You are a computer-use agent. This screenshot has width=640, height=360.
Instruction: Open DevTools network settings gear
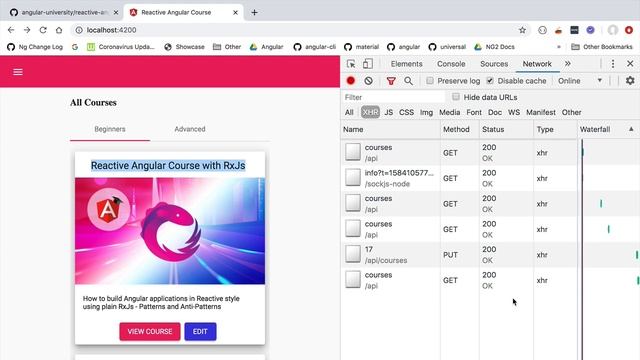630,81
